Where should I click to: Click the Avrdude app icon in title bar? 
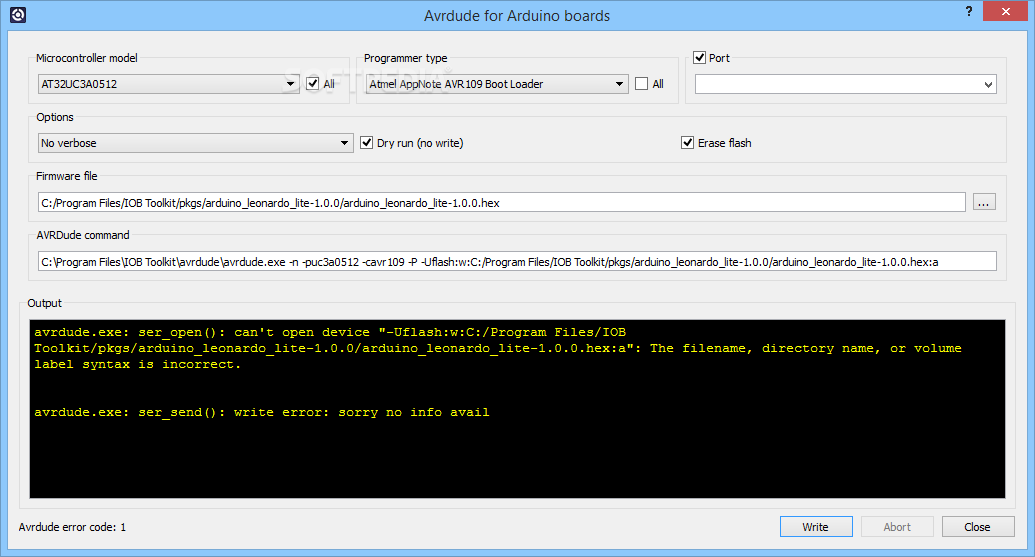coord(18,15)
